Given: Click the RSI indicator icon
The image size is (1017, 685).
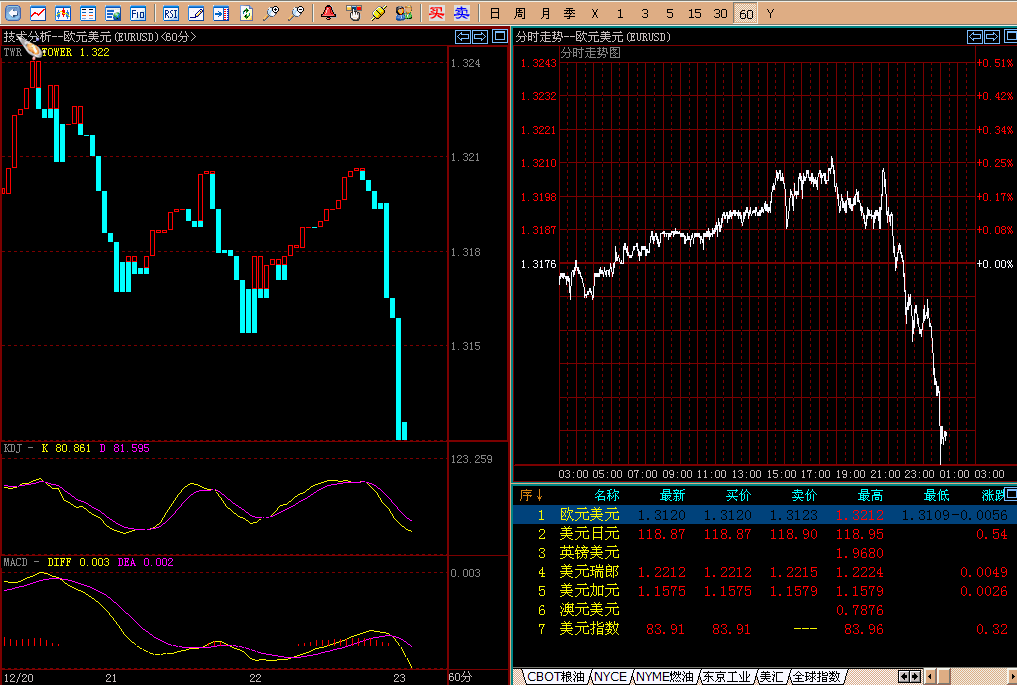Looking at the screenshot, I should coord(171,13).
